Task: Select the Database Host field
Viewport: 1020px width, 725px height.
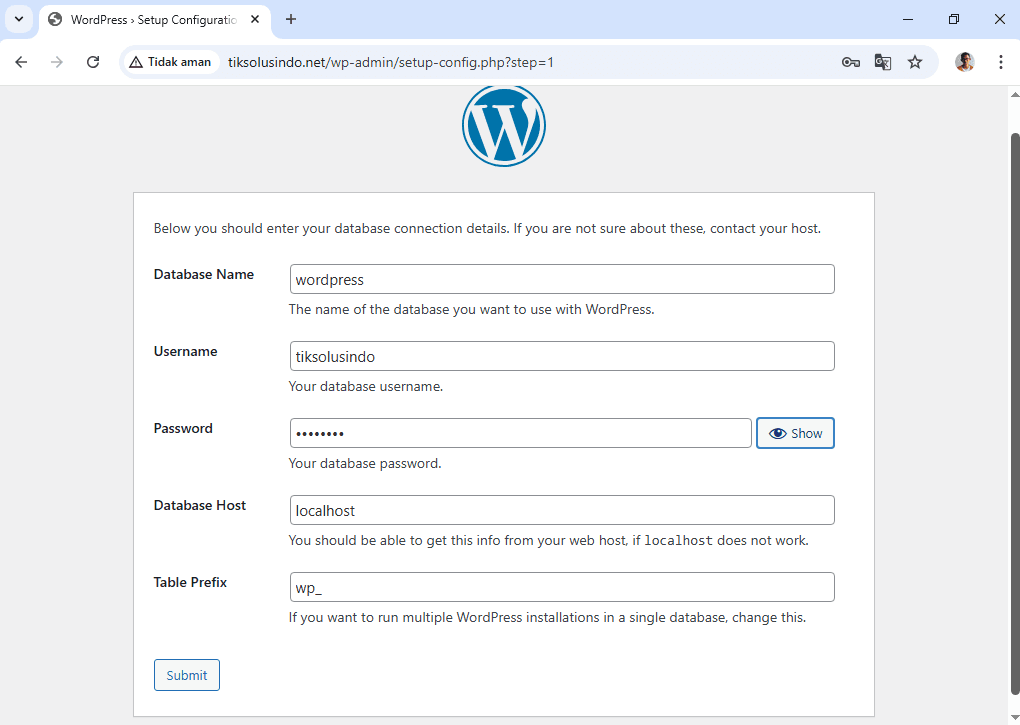Action: click(x=561, y=510)
